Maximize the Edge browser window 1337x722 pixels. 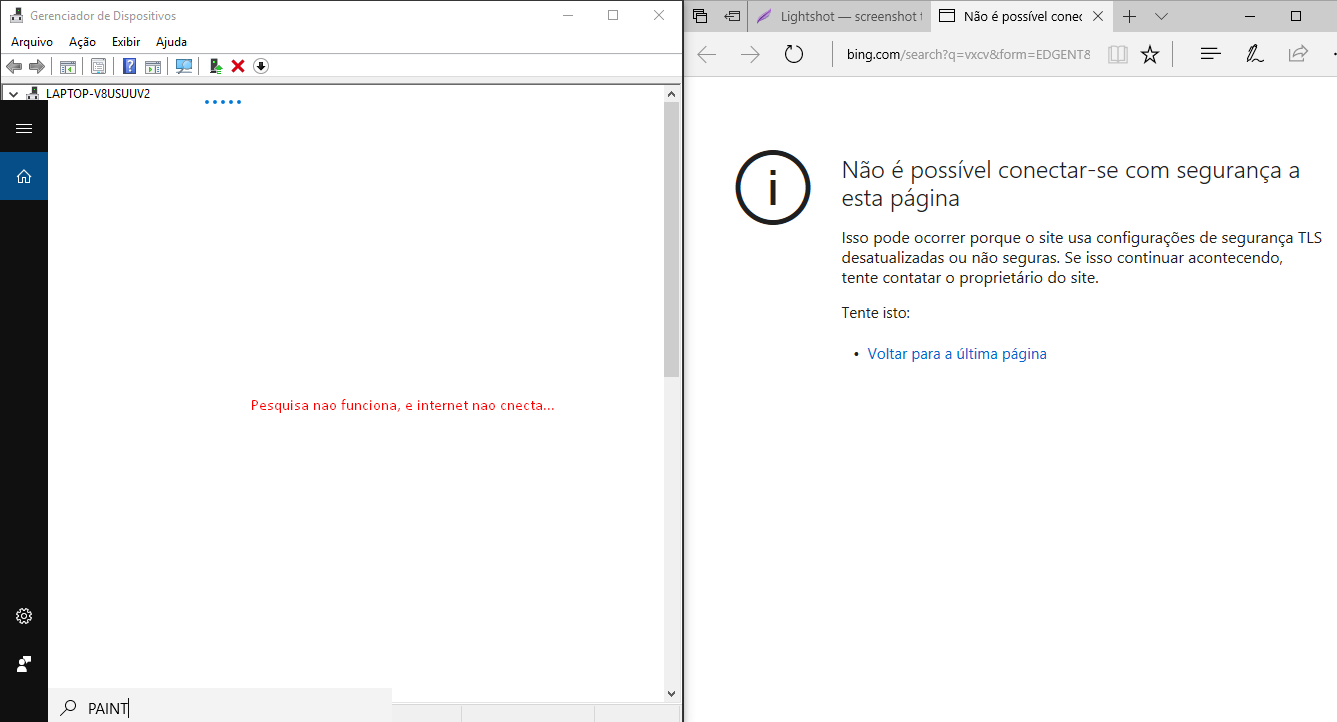(x=1296, y=16)
